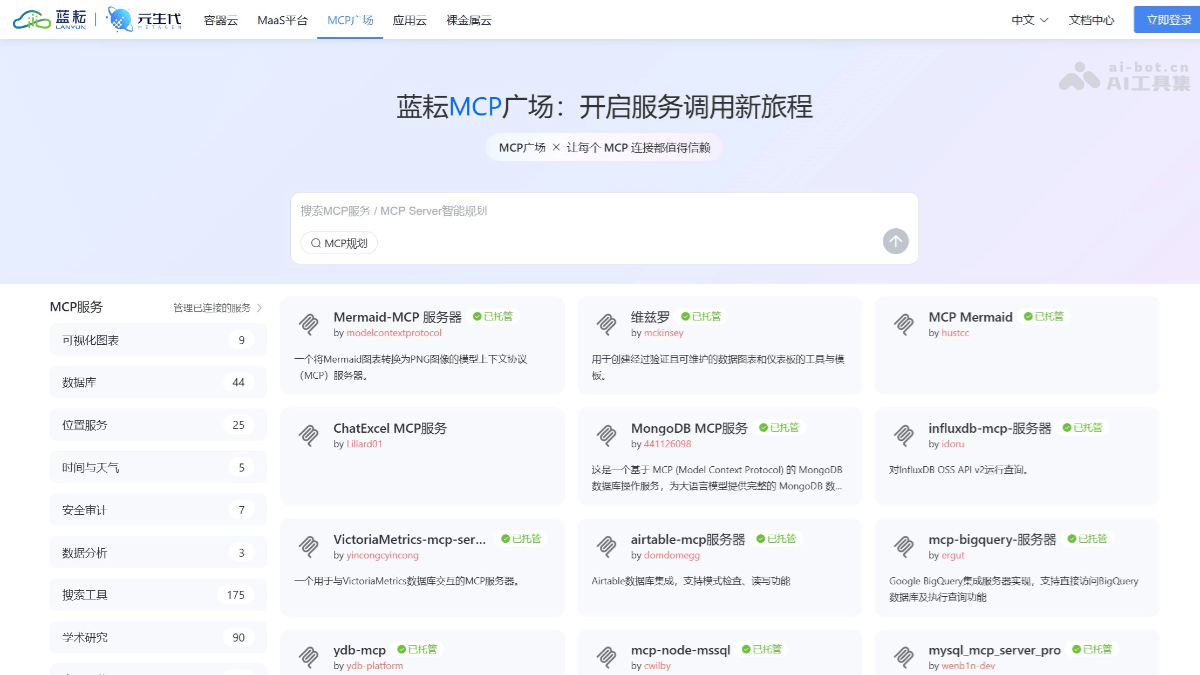
Task: Click the search submit arrow icon
Action: click(x=895, y=240)
